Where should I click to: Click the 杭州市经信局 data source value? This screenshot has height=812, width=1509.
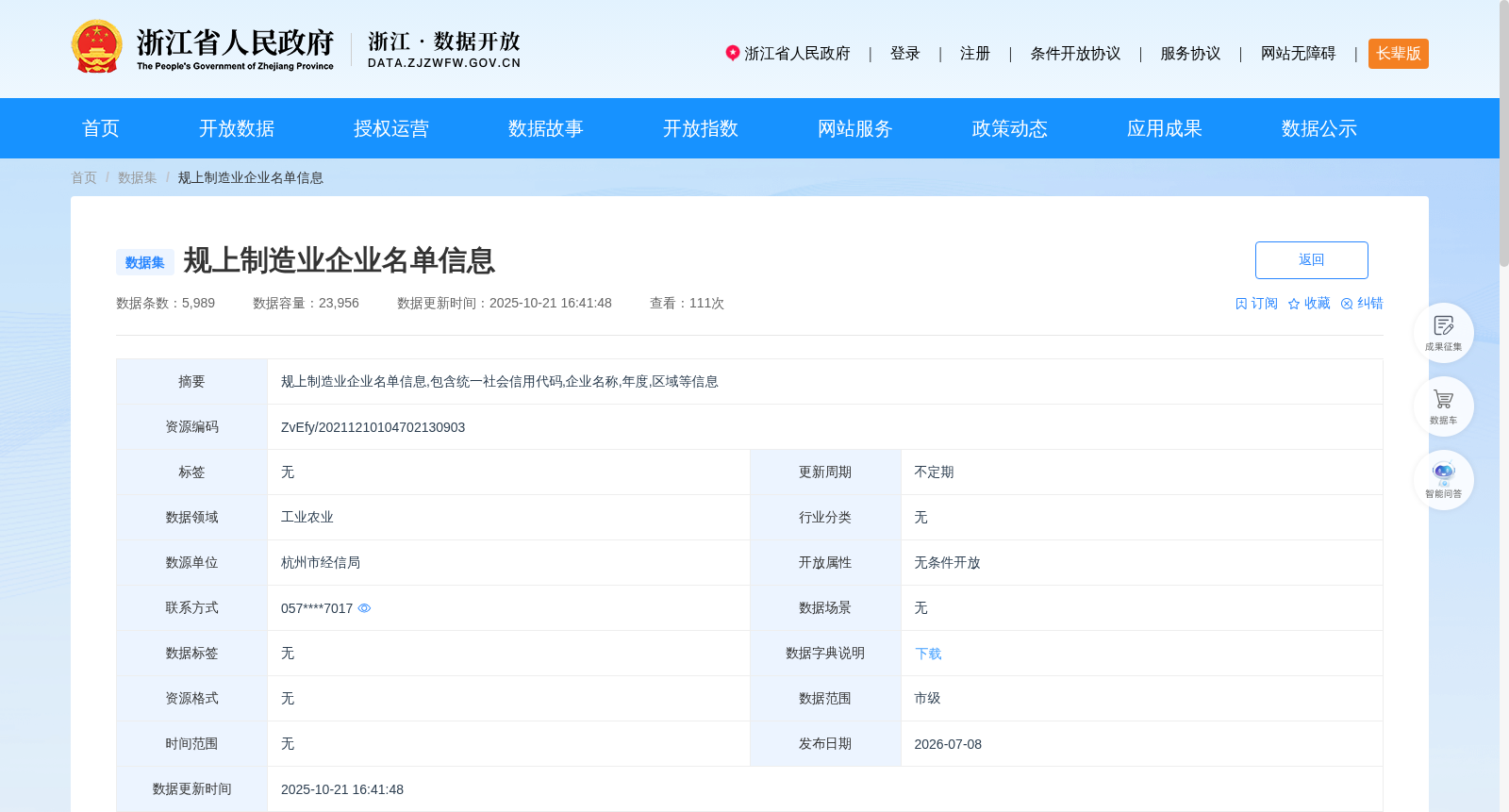[321, 563]
